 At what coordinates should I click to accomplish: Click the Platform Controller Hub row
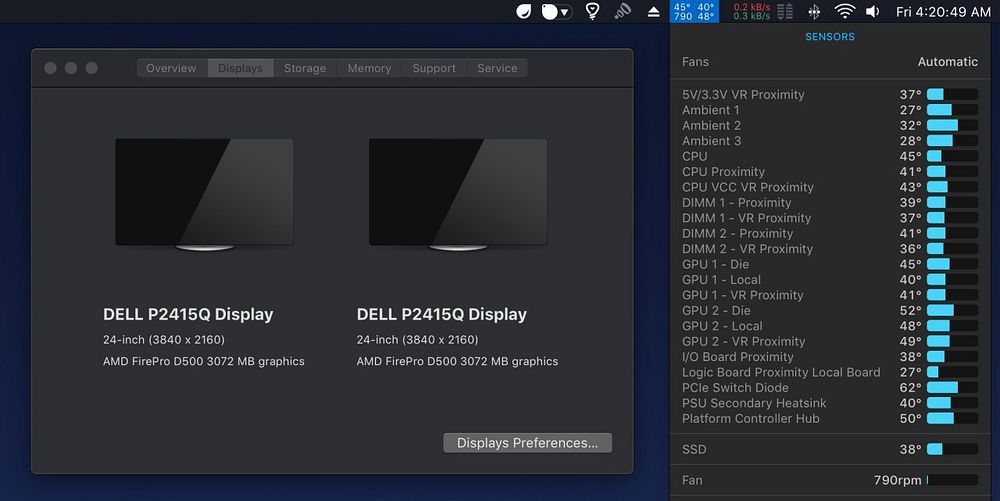coord(830,419)
